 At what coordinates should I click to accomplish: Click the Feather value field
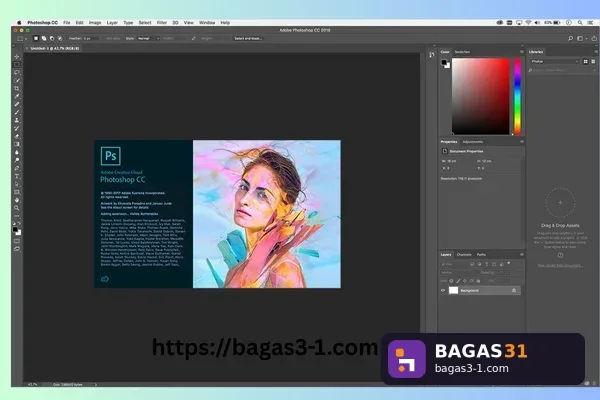coord(90,38)
